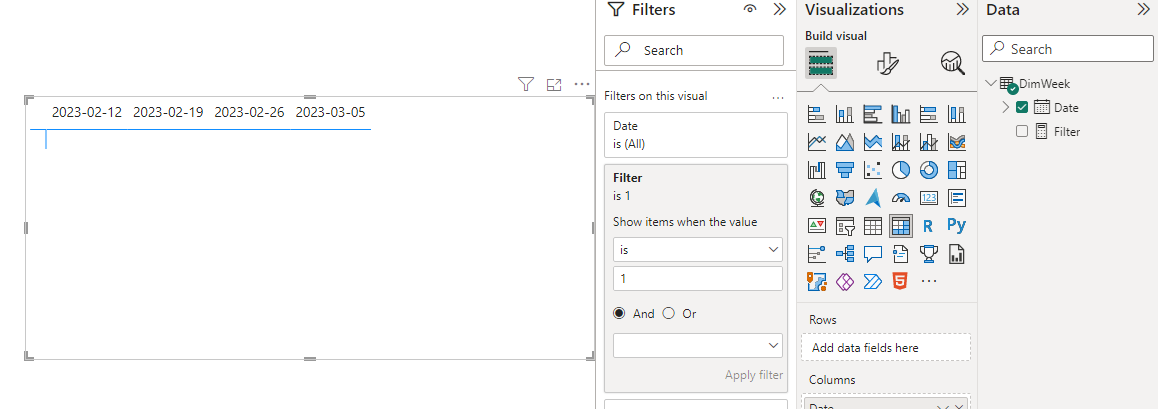Expand the Date is (All) filter card
Viewport: 1158px width, 409px height.
696,135
